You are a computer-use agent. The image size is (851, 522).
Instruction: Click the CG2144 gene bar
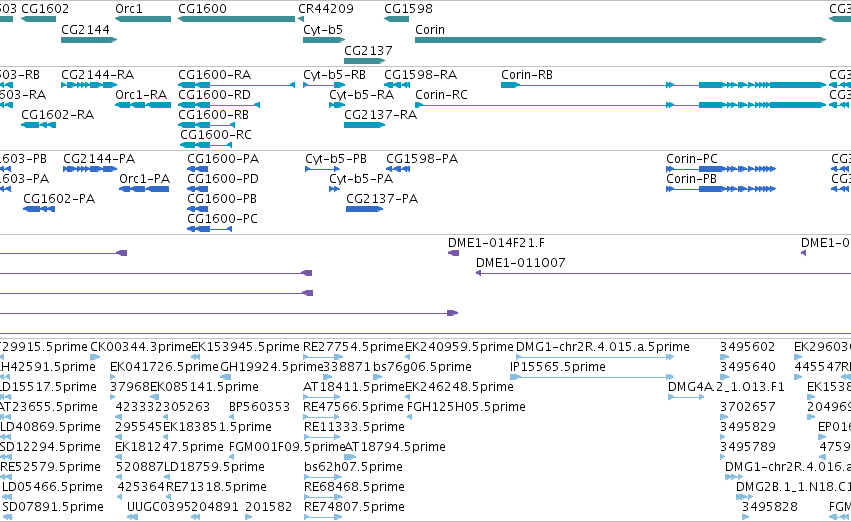(89, 40)
